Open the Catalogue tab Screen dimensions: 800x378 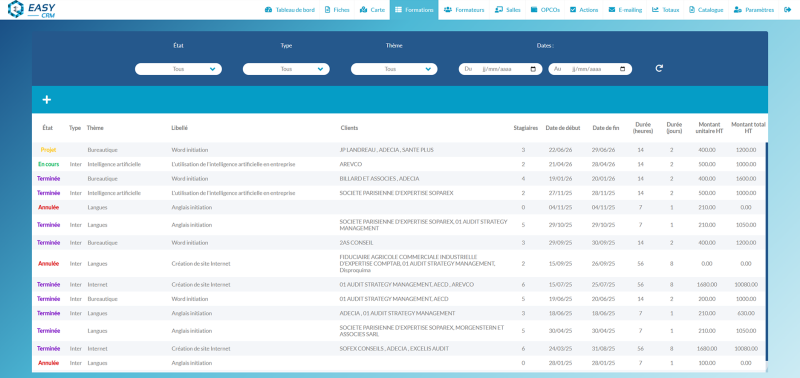click(x=706, y=10)
